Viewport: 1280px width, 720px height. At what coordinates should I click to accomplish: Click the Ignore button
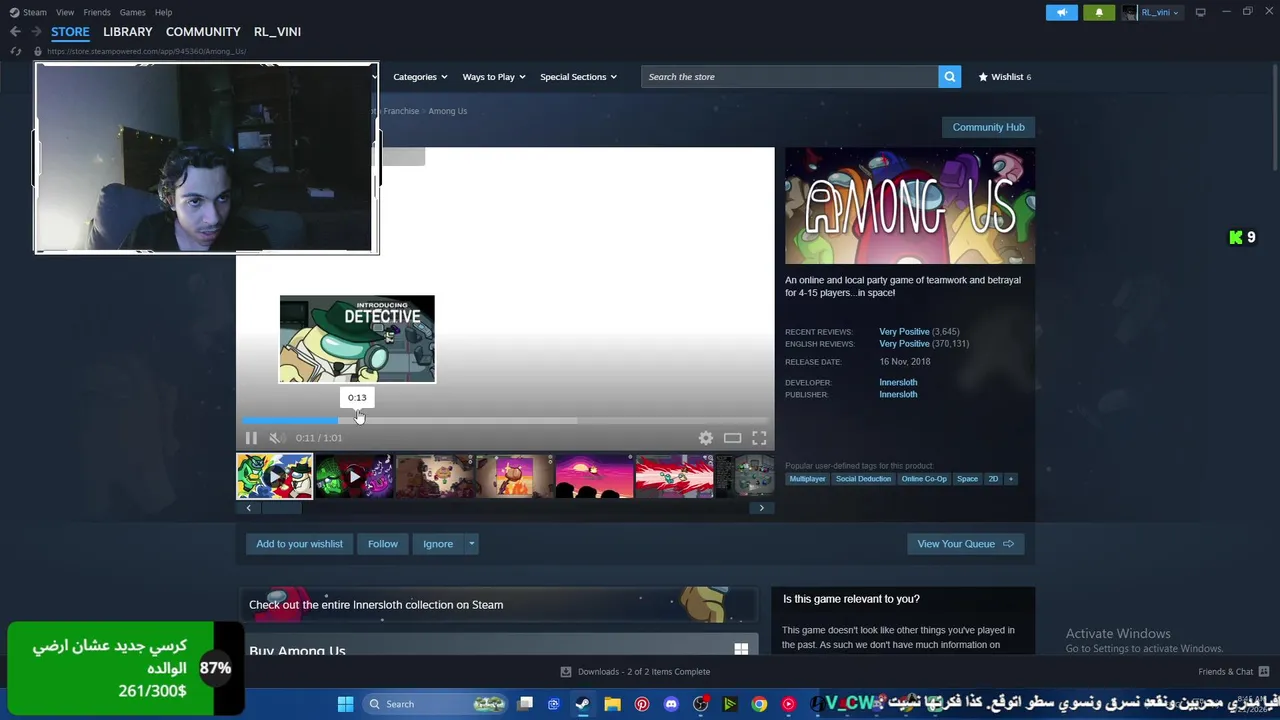click(x=438, y=544)
